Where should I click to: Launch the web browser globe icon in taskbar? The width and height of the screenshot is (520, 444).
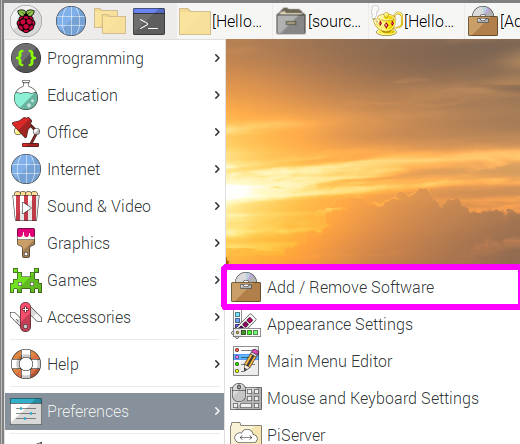click(71, 21)
